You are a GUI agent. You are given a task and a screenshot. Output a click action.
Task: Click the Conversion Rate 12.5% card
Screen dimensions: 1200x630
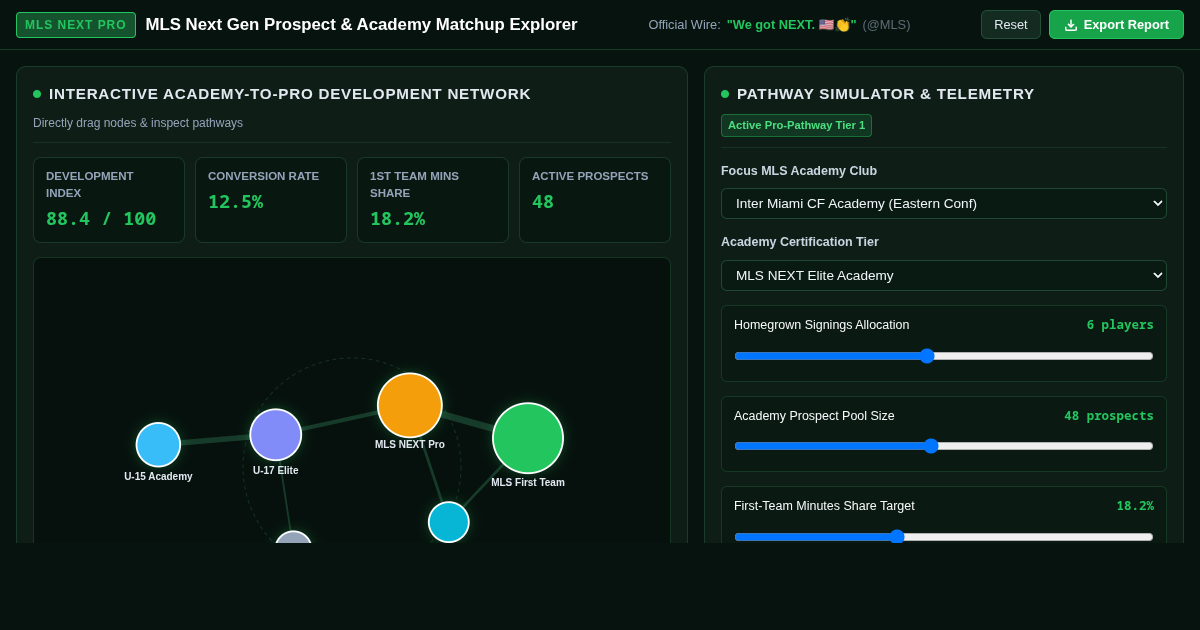(x=271, y=200)
